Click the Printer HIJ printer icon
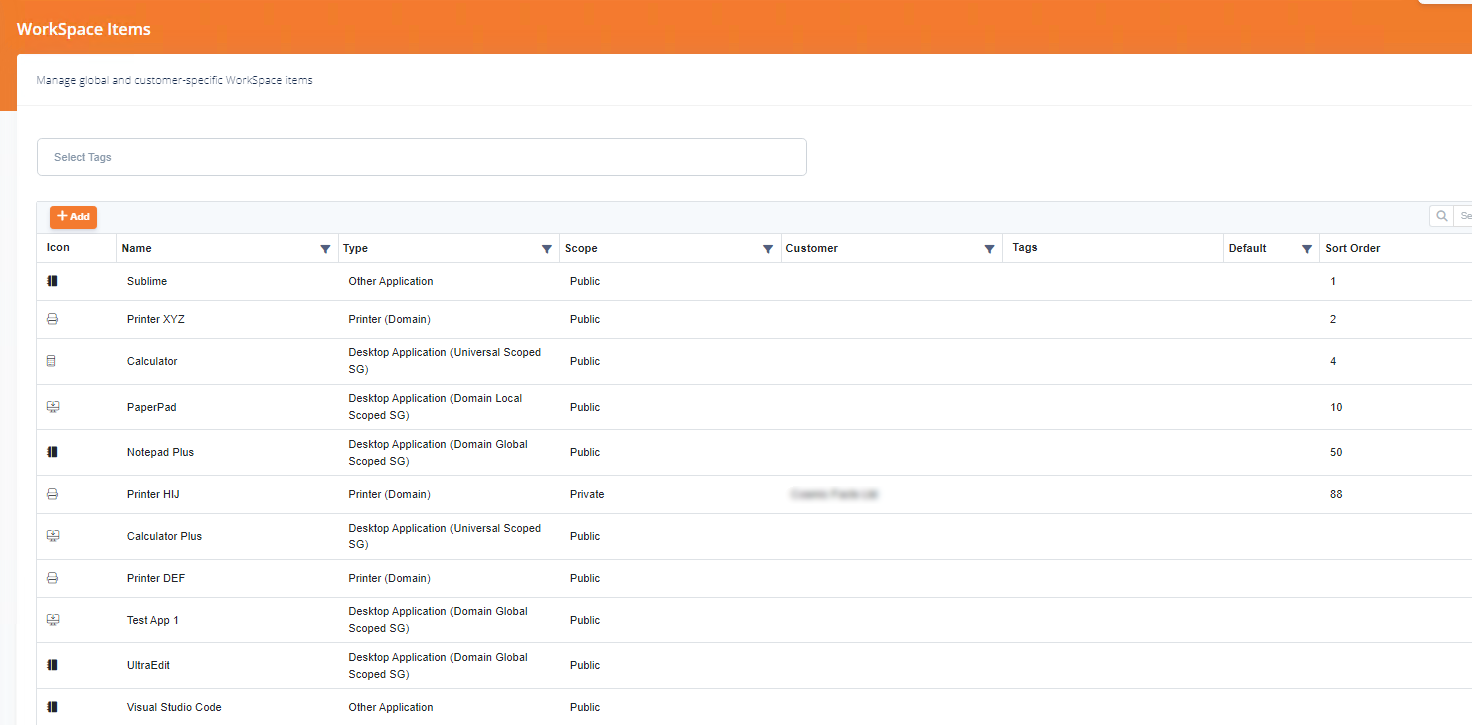 coord(53,494)
